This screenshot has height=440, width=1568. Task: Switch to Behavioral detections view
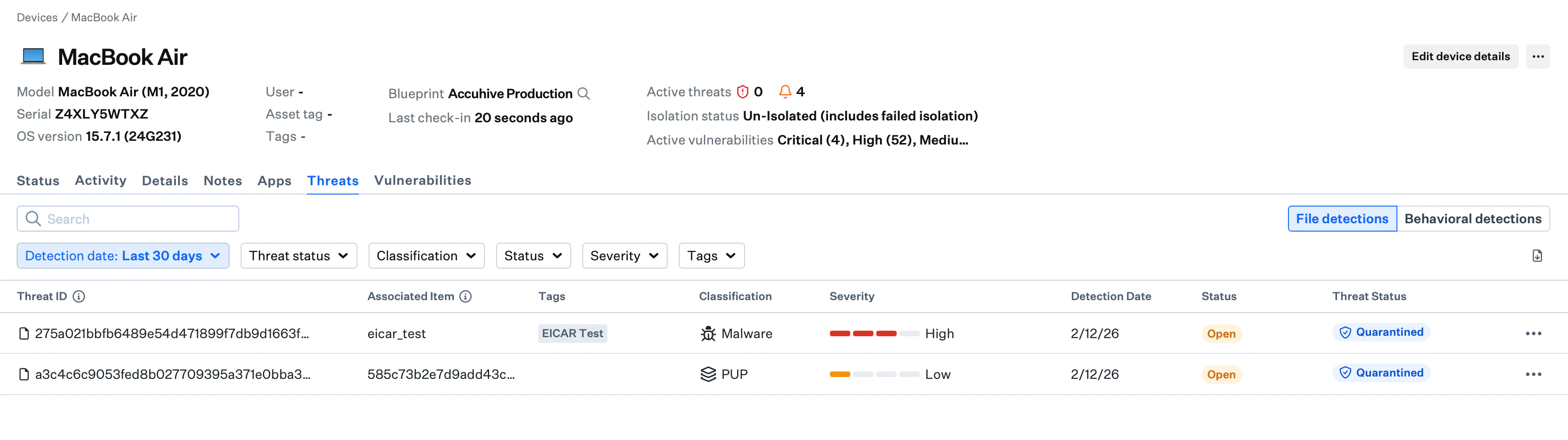click(1473, 218)
